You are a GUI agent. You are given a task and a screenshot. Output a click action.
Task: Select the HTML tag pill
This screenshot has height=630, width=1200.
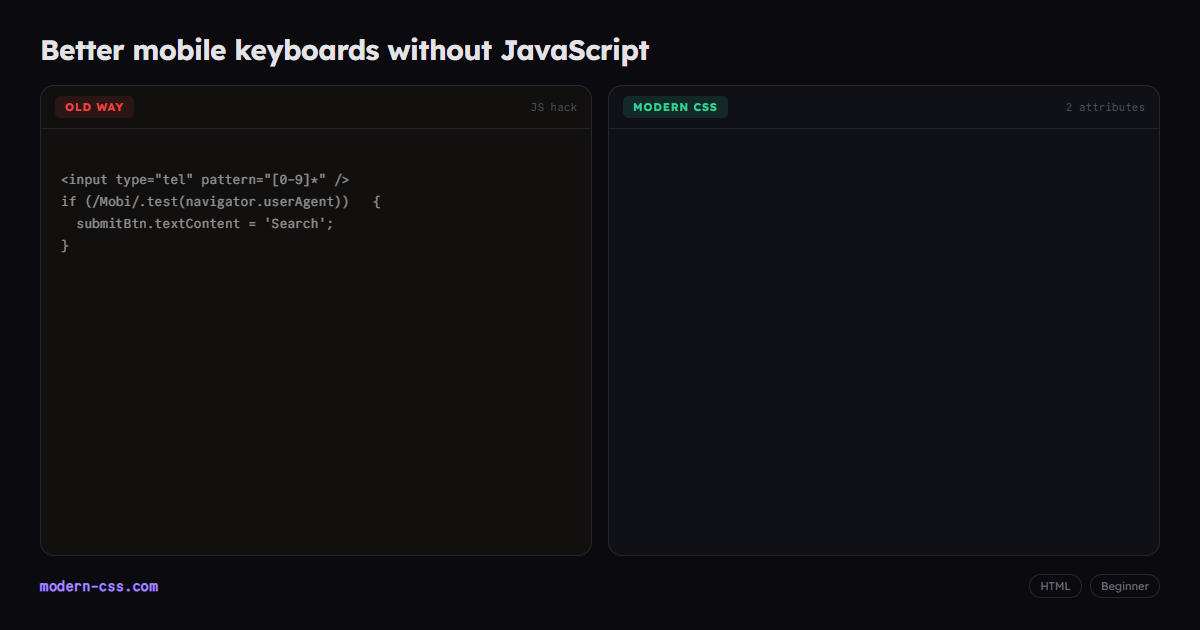pos(1055,586)
